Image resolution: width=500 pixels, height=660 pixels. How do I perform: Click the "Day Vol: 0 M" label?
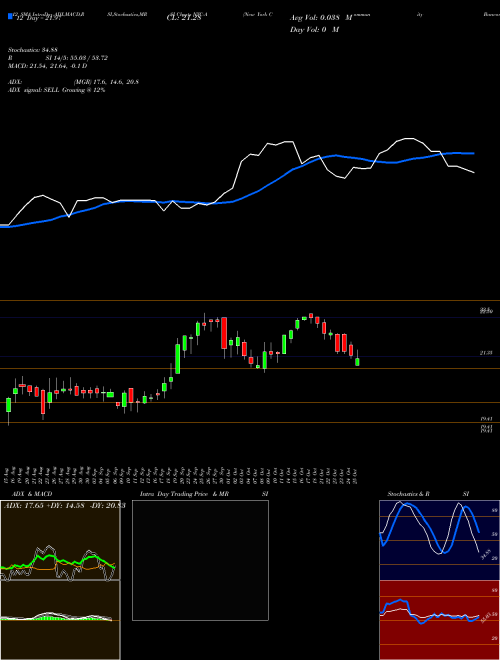tap(314, 29)
